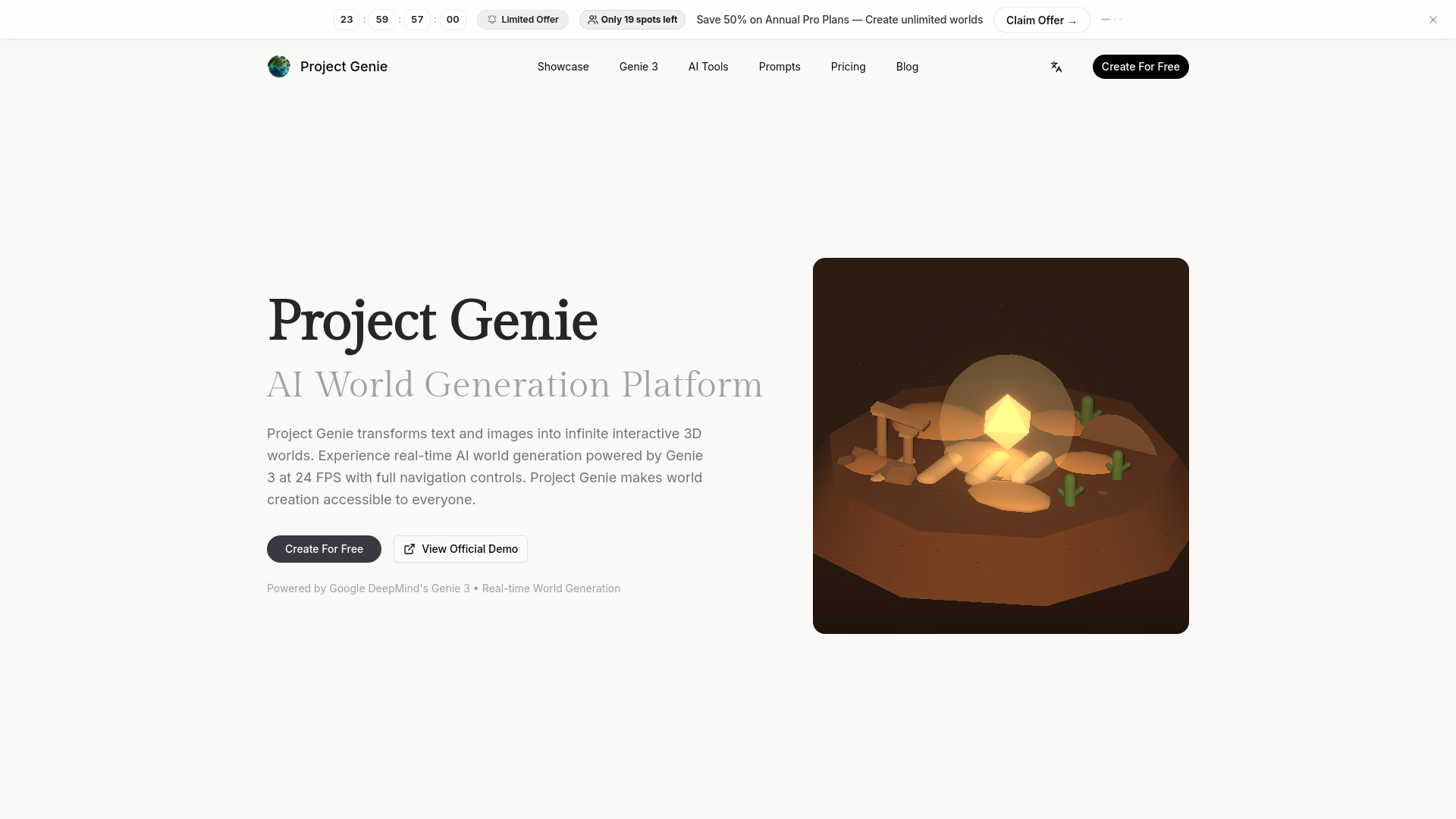This screenshot has width=1456, height=819.
Task: Click the 3D desert world preview image
Action: (x=1000, y=446)
